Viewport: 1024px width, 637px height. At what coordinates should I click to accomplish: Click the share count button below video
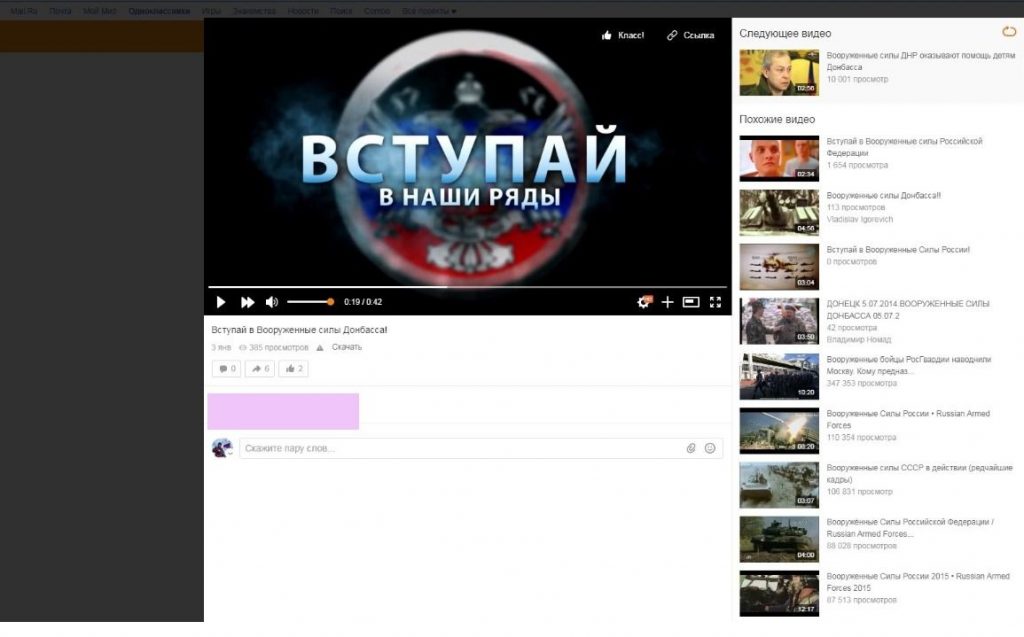click(x=260, y=368)
